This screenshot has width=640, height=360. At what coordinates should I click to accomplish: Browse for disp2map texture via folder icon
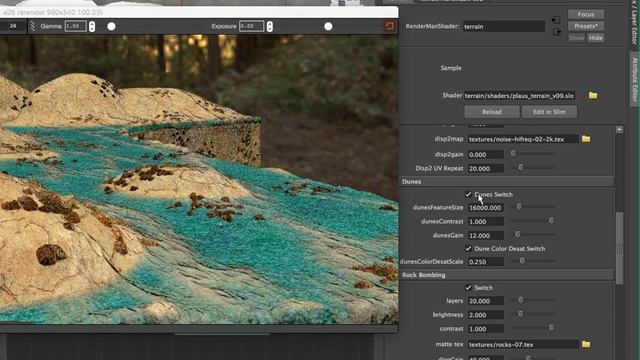click(x=586, y=139)
